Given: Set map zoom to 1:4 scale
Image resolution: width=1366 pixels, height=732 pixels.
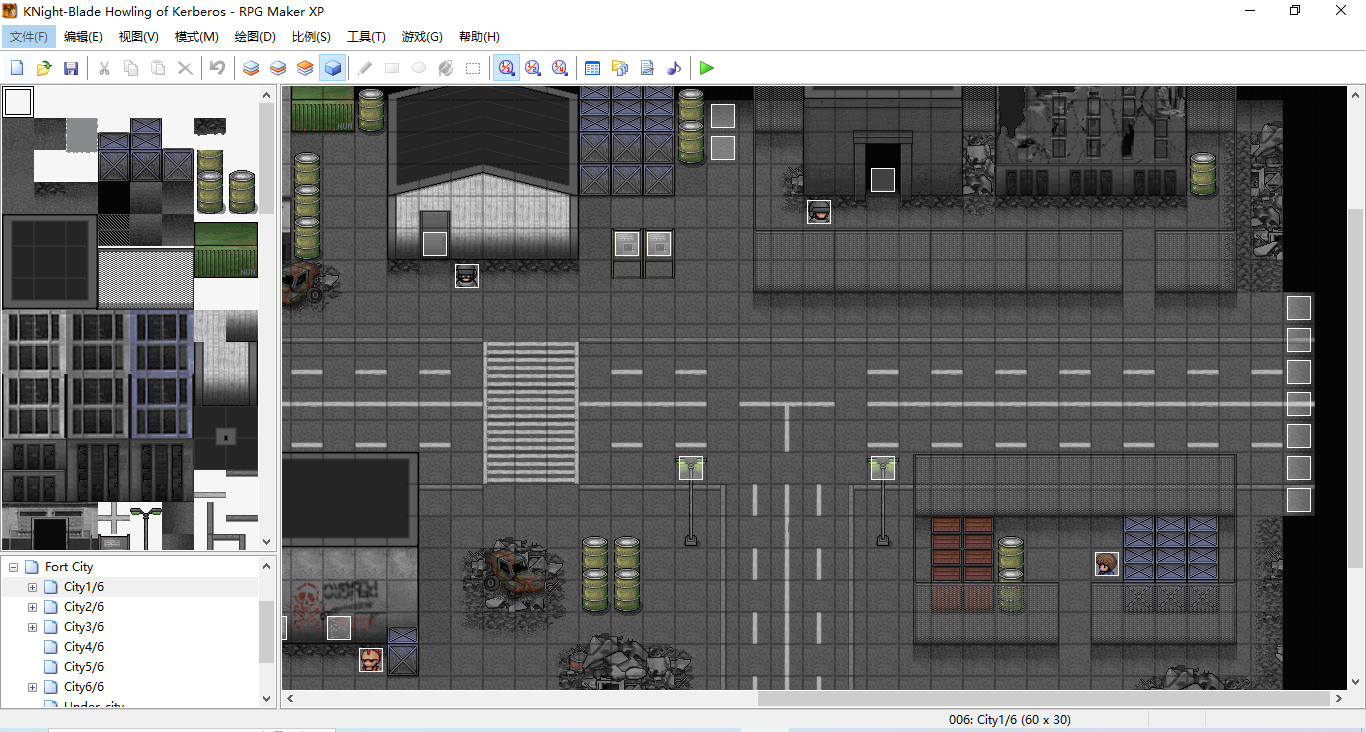Looking at the screenshot, I should click(560, 68).
